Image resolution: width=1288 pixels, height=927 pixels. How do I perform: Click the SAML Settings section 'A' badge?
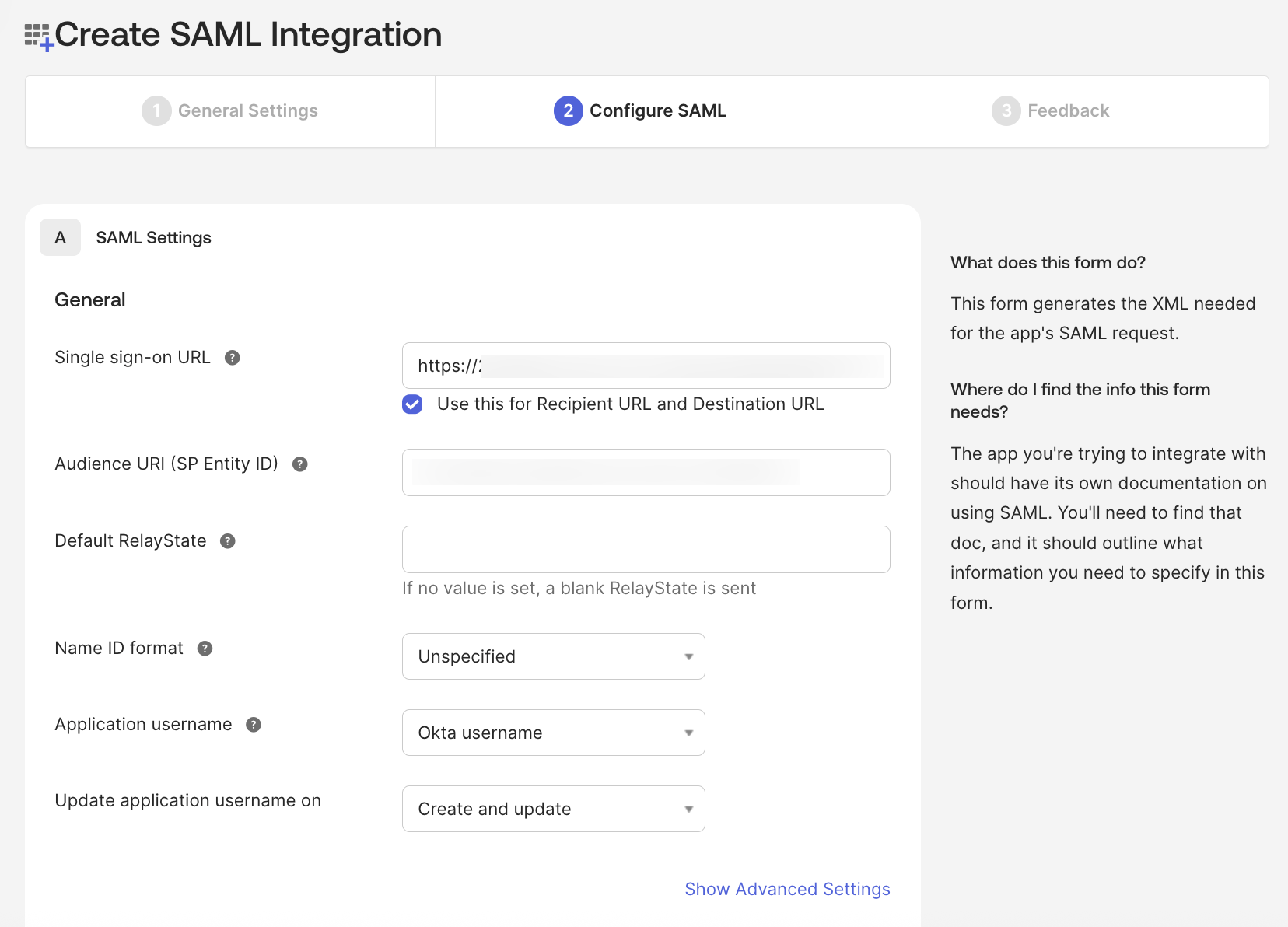[x=60, y=237]
